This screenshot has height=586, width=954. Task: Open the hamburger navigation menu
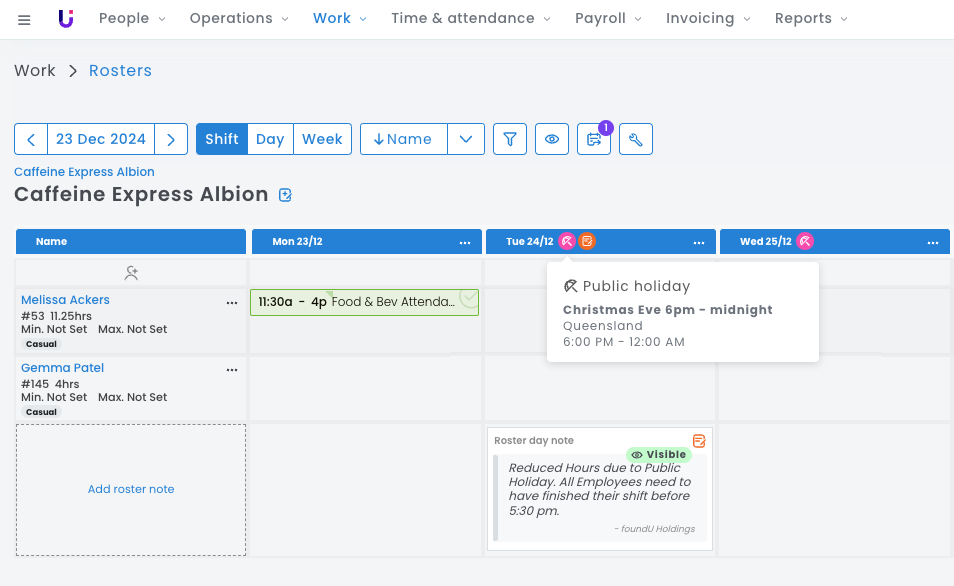24,19
